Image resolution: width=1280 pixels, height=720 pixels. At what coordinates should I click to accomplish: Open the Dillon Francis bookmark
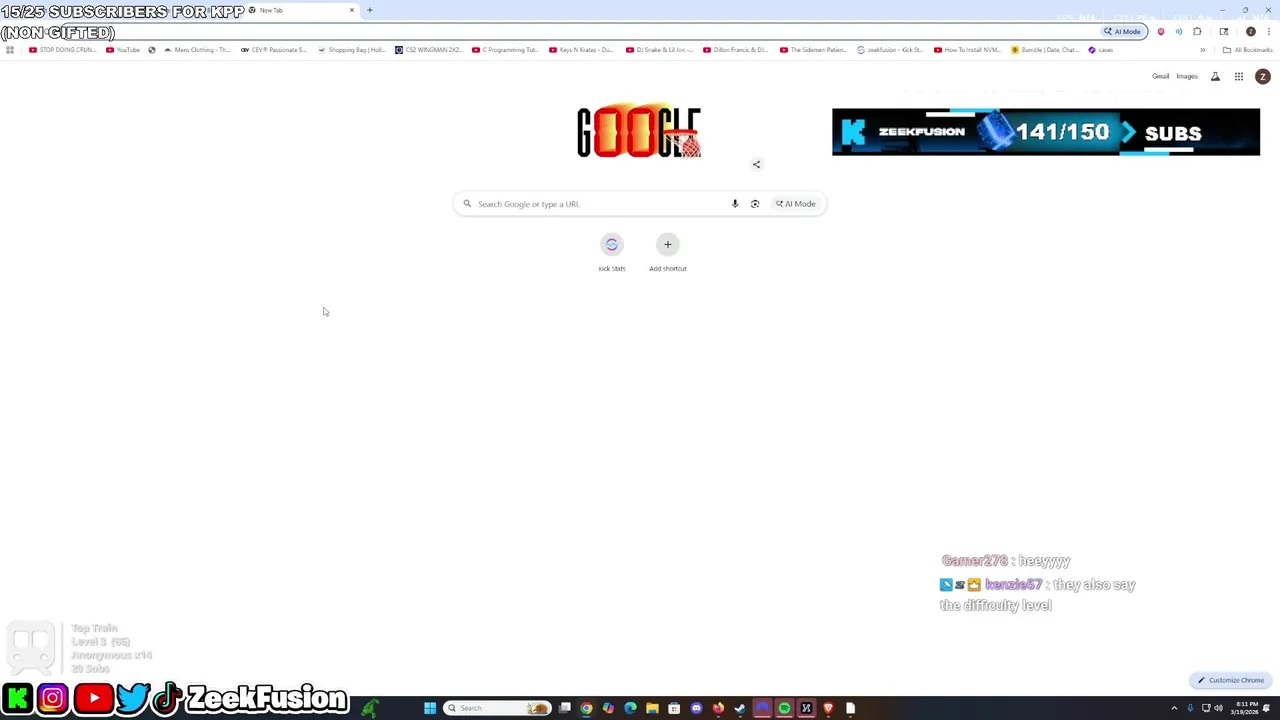tap(736, 50)
